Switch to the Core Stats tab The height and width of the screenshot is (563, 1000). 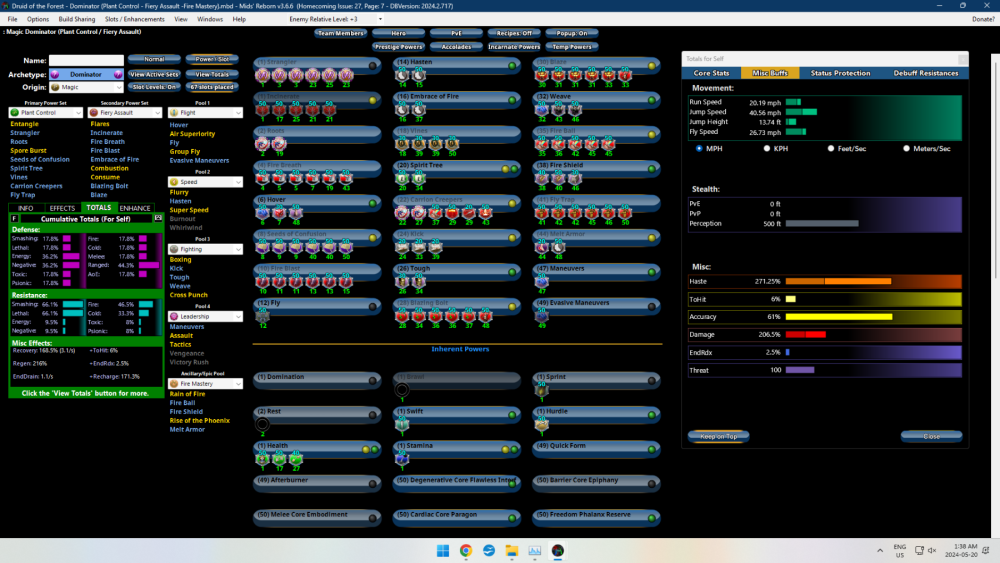(711, 73)
